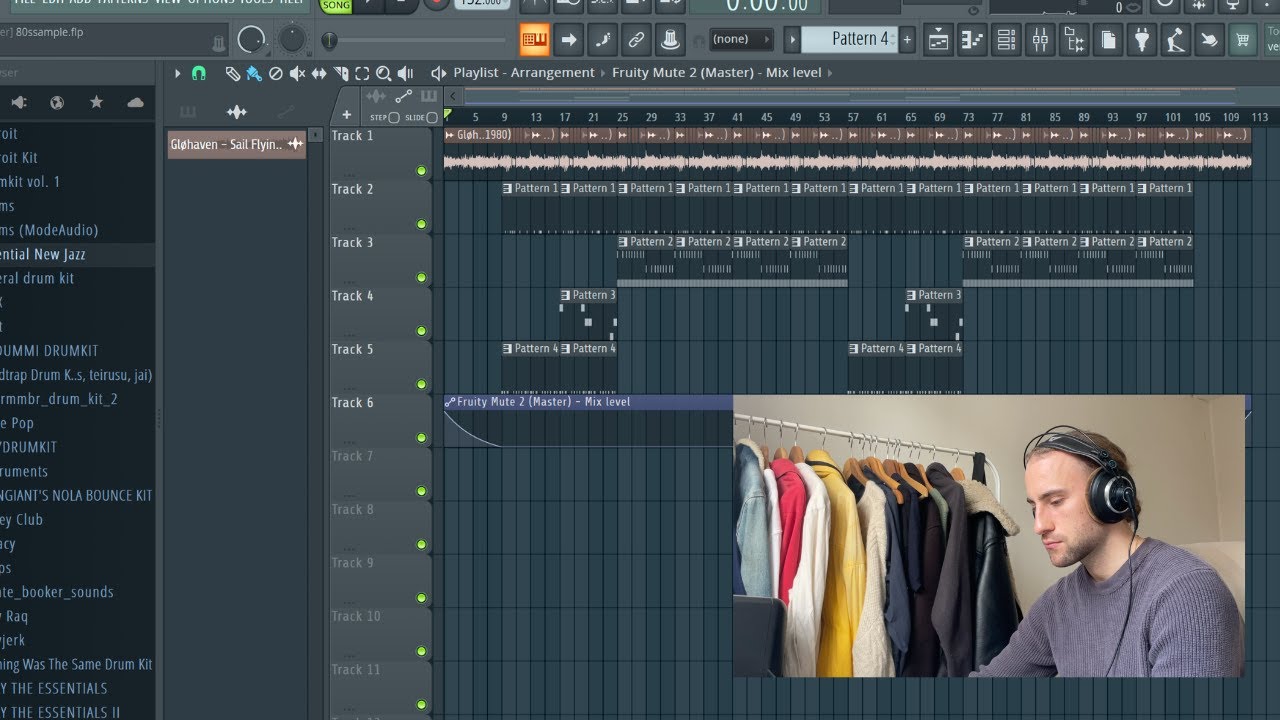Select the Slip tool double-arrow icon
Viewport: 1280px width, 720px height.
pos(319,73)
